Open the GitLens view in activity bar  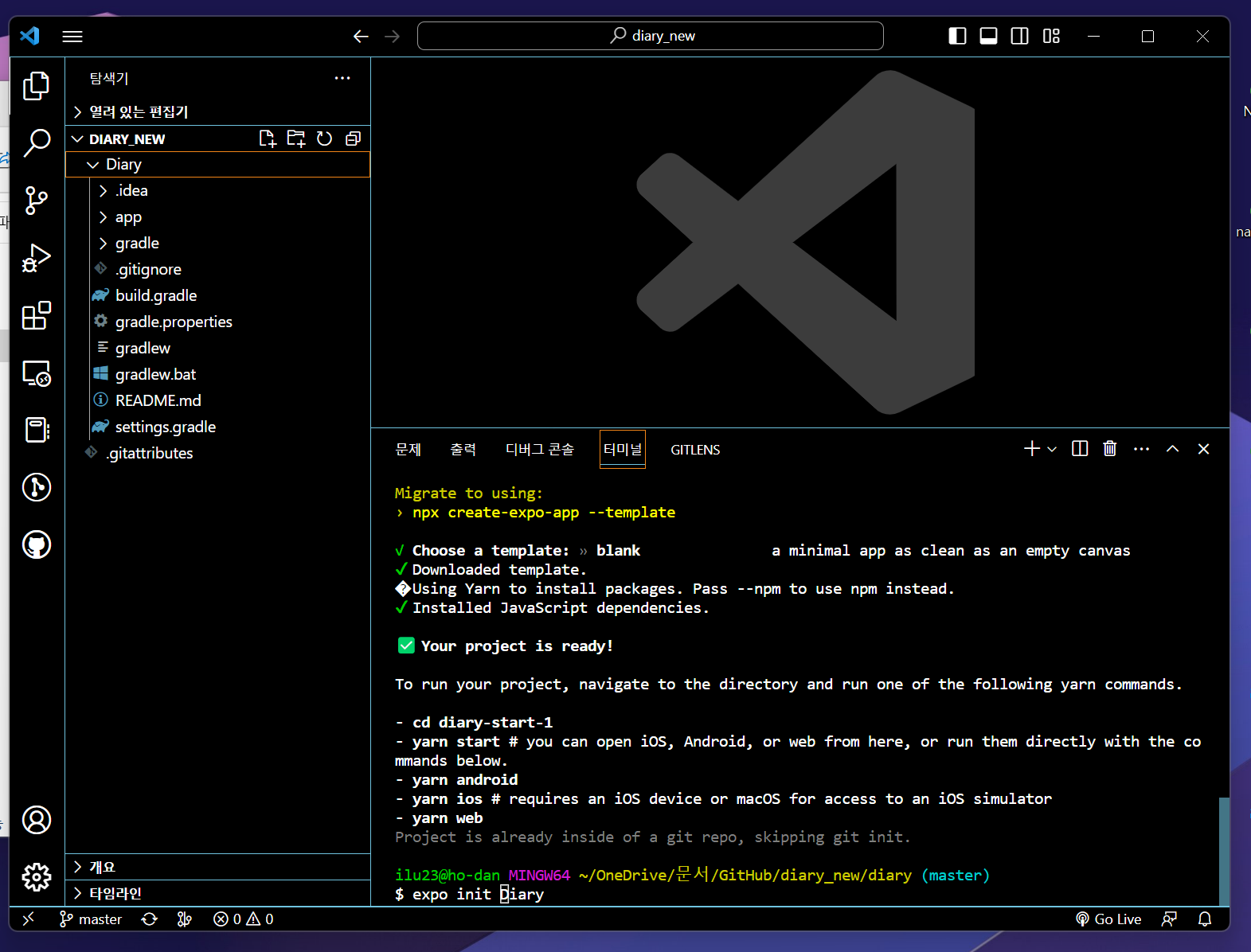pos(37,487)
